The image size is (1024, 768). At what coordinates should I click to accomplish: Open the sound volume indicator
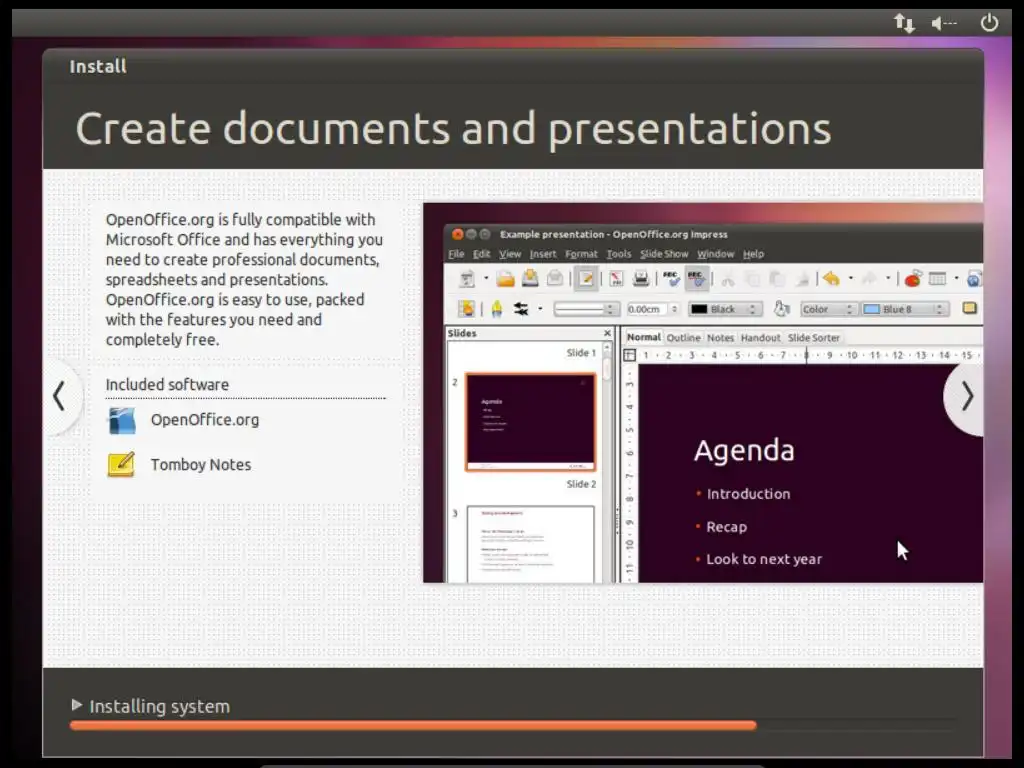pos(944,24)
